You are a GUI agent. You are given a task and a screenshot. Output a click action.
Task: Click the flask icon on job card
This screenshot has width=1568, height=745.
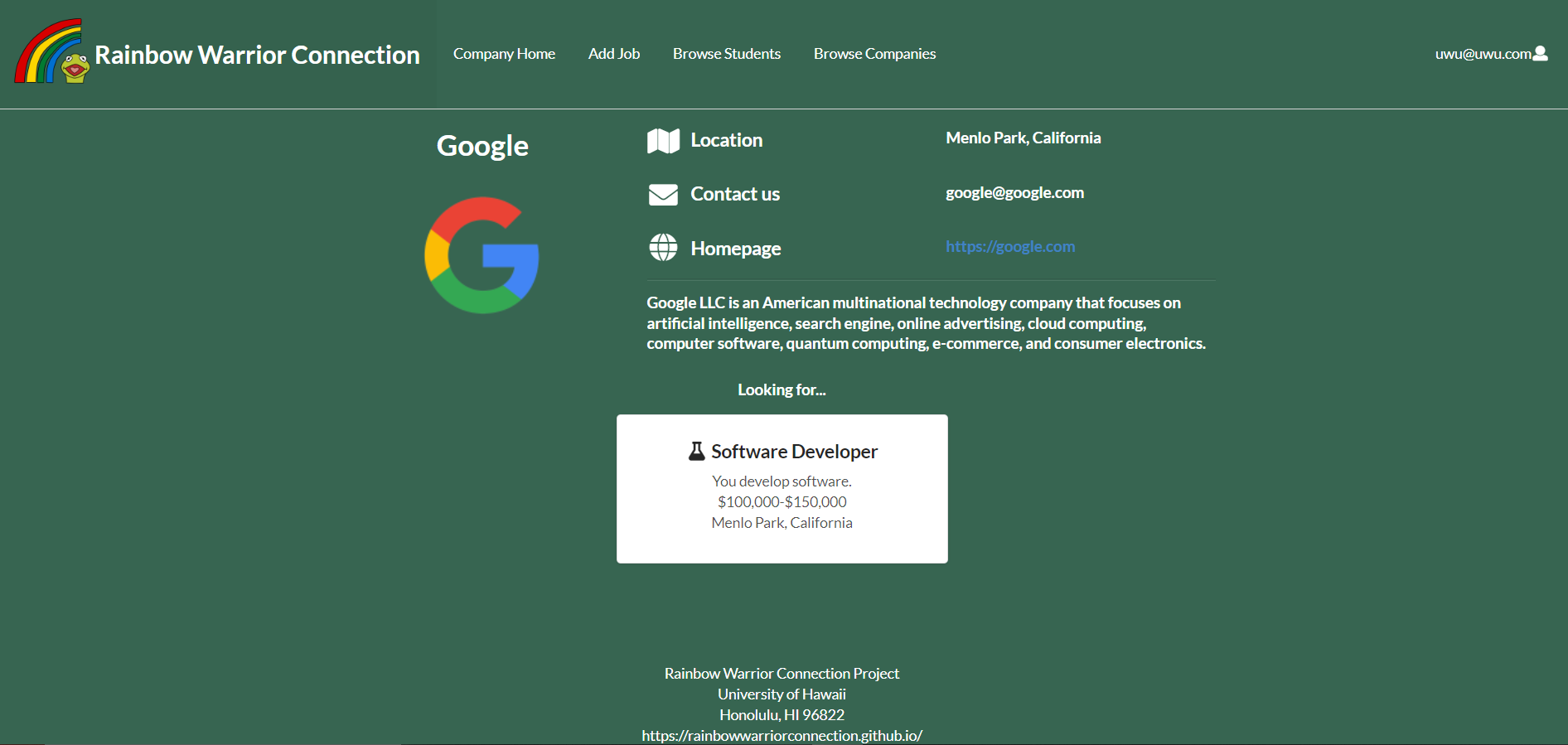click(x=697, y=451)
